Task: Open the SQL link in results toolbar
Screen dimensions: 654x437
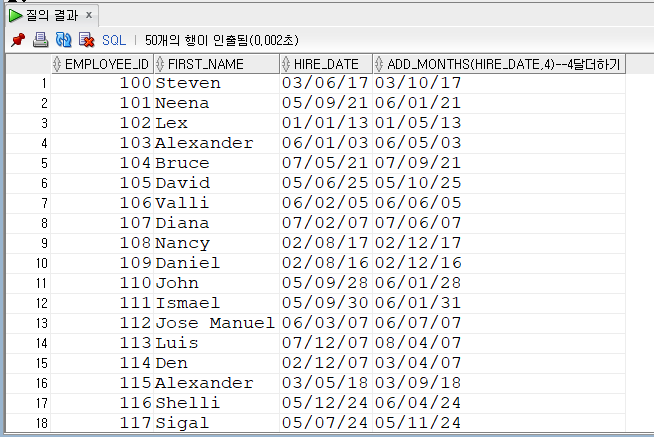Action: point(114,40)
